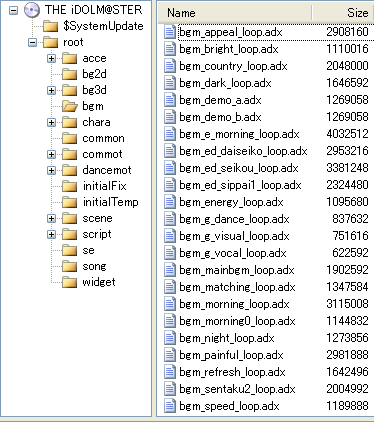Screen dimensions: 374x422
Task: Expand the bg3d folder node
Action: (51, 90)
